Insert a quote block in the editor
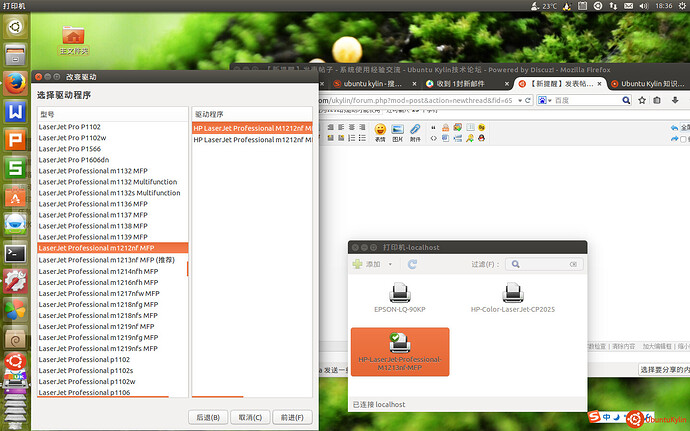The width and height of the screenshot is (690, 431). 433,127
